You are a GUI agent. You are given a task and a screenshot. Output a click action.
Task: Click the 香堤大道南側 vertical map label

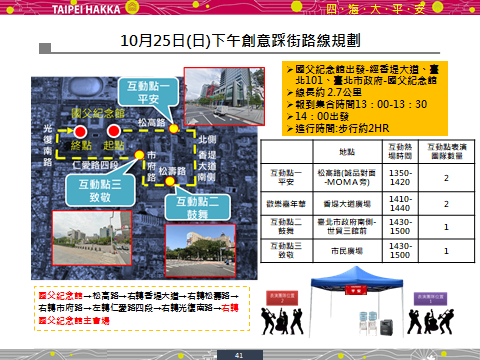pos(207,166)
